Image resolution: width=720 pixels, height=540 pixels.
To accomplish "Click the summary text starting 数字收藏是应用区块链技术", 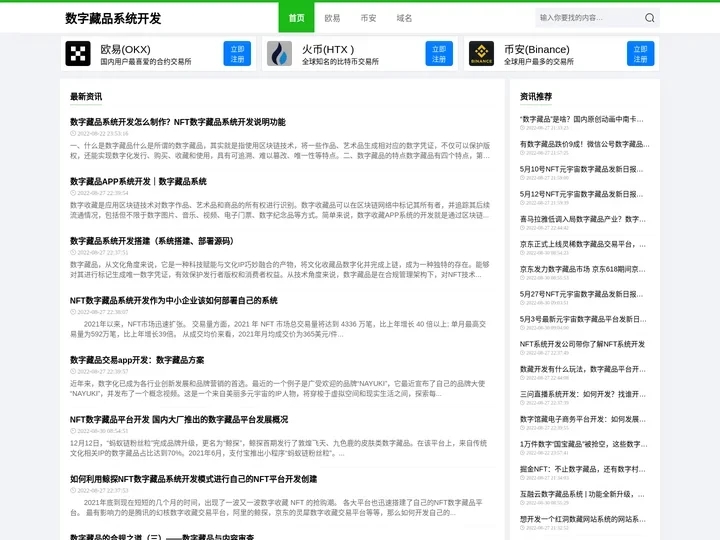I will (280, 210).
